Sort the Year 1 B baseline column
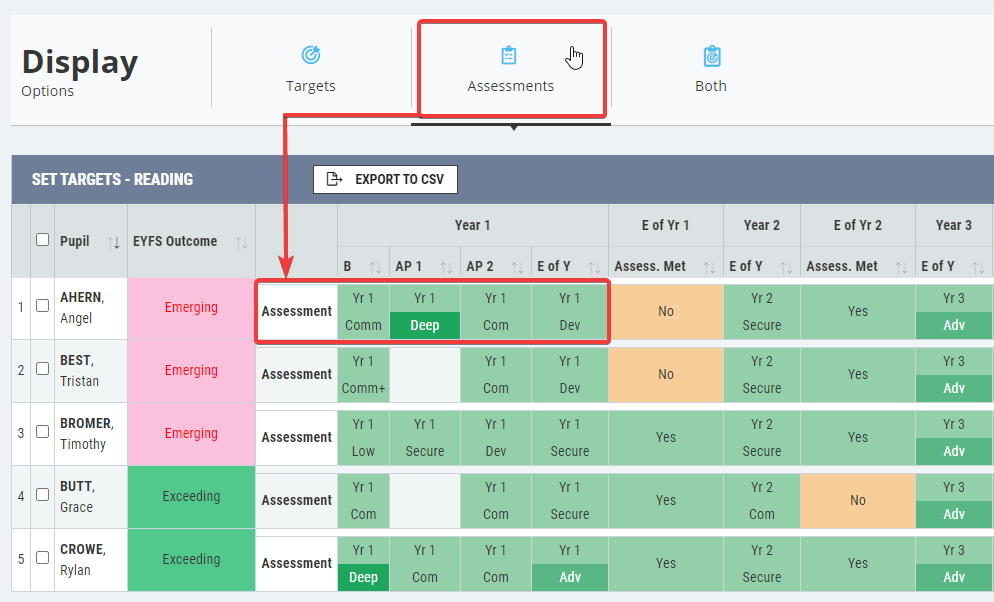Viewport: 994px width, 602px height. tap(375, 267)
